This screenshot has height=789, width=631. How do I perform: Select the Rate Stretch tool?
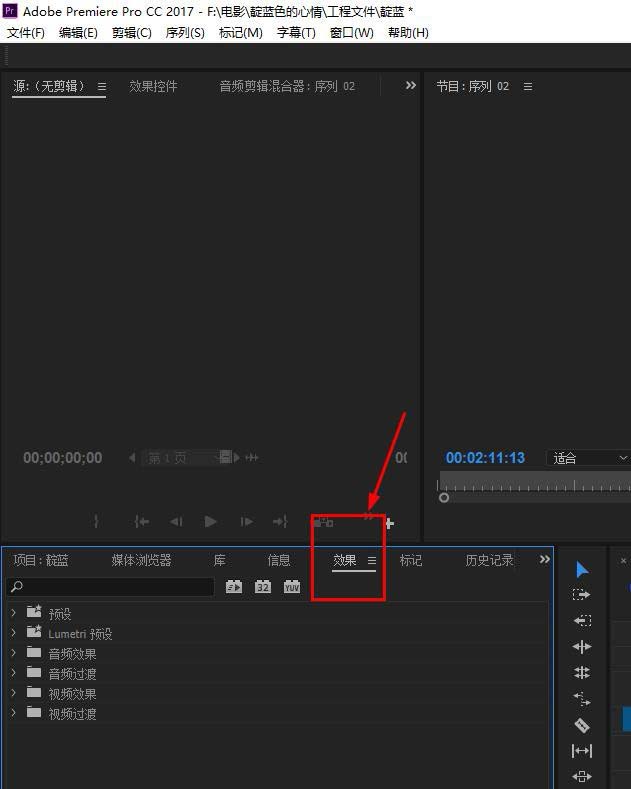(x=582, y=698)
